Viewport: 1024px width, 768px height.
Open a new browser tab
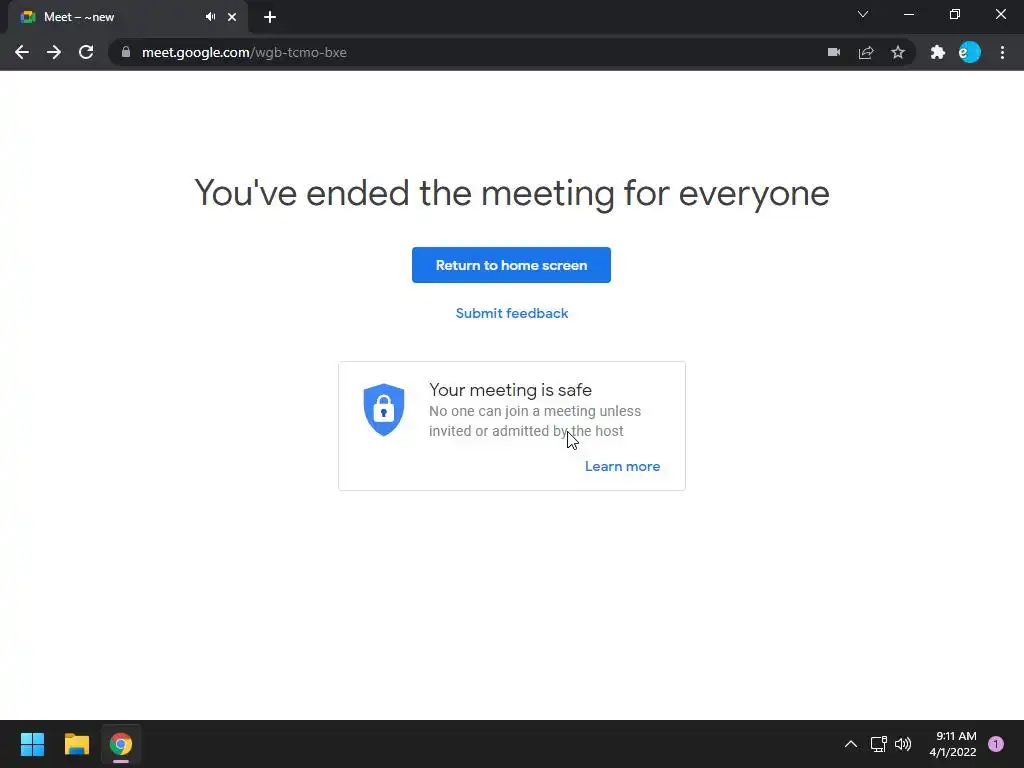(x=270, y=17)
